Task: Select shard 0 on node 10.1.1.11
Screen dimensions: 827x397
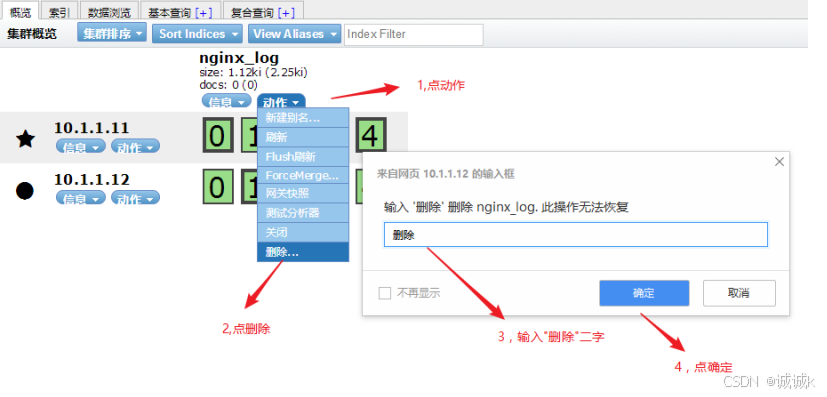Action: (217, 135)
